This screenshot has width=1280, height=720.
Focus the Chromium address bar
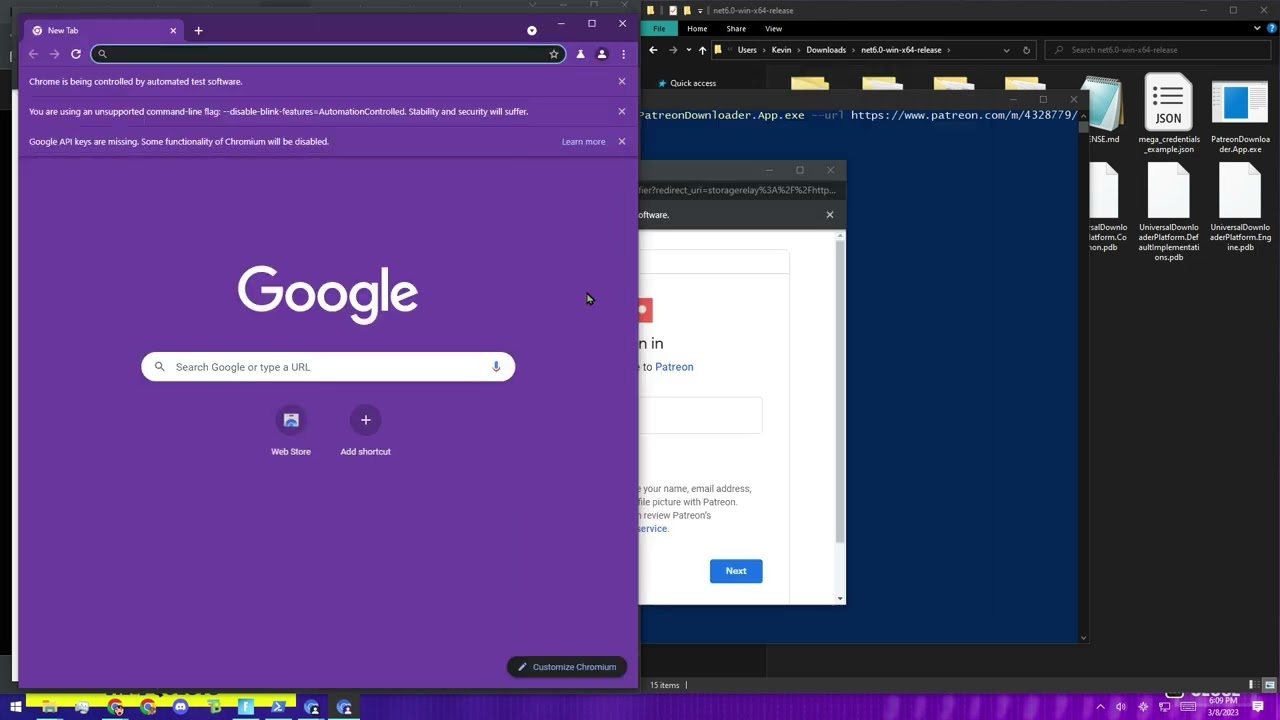328,54
